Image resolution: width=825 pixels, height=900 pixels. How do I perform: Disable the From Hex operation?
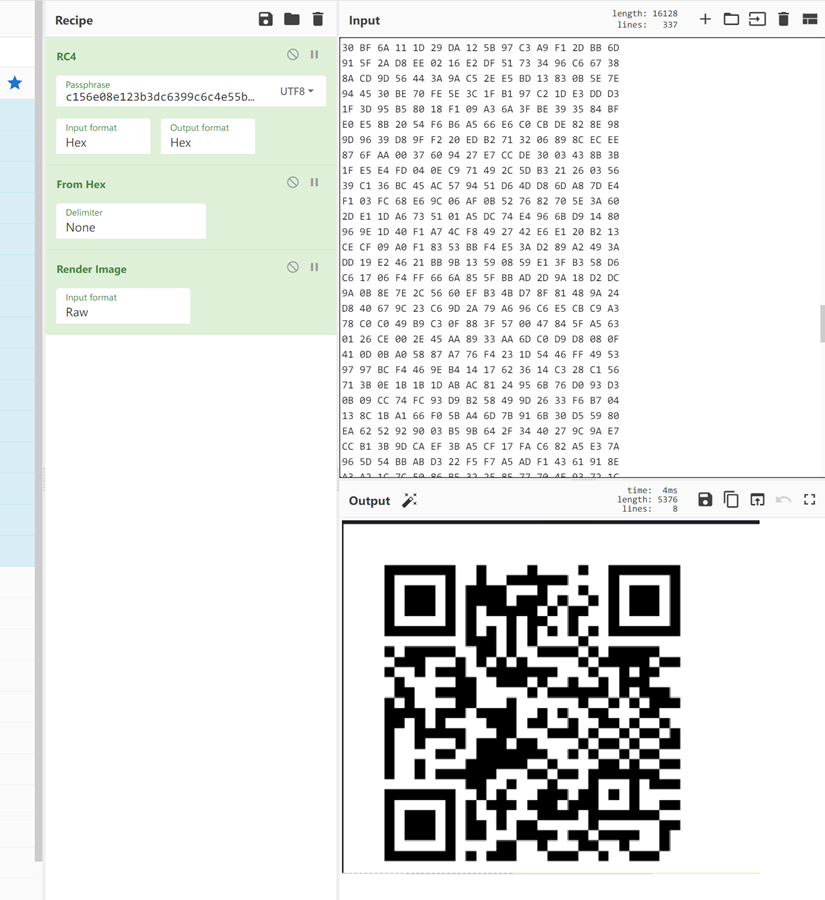(293, 182)
